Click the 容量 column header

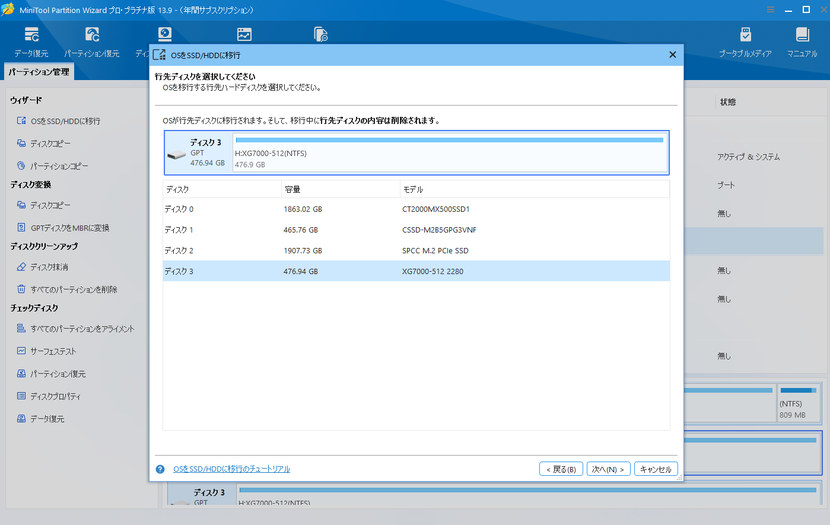(x=340, y=189)
